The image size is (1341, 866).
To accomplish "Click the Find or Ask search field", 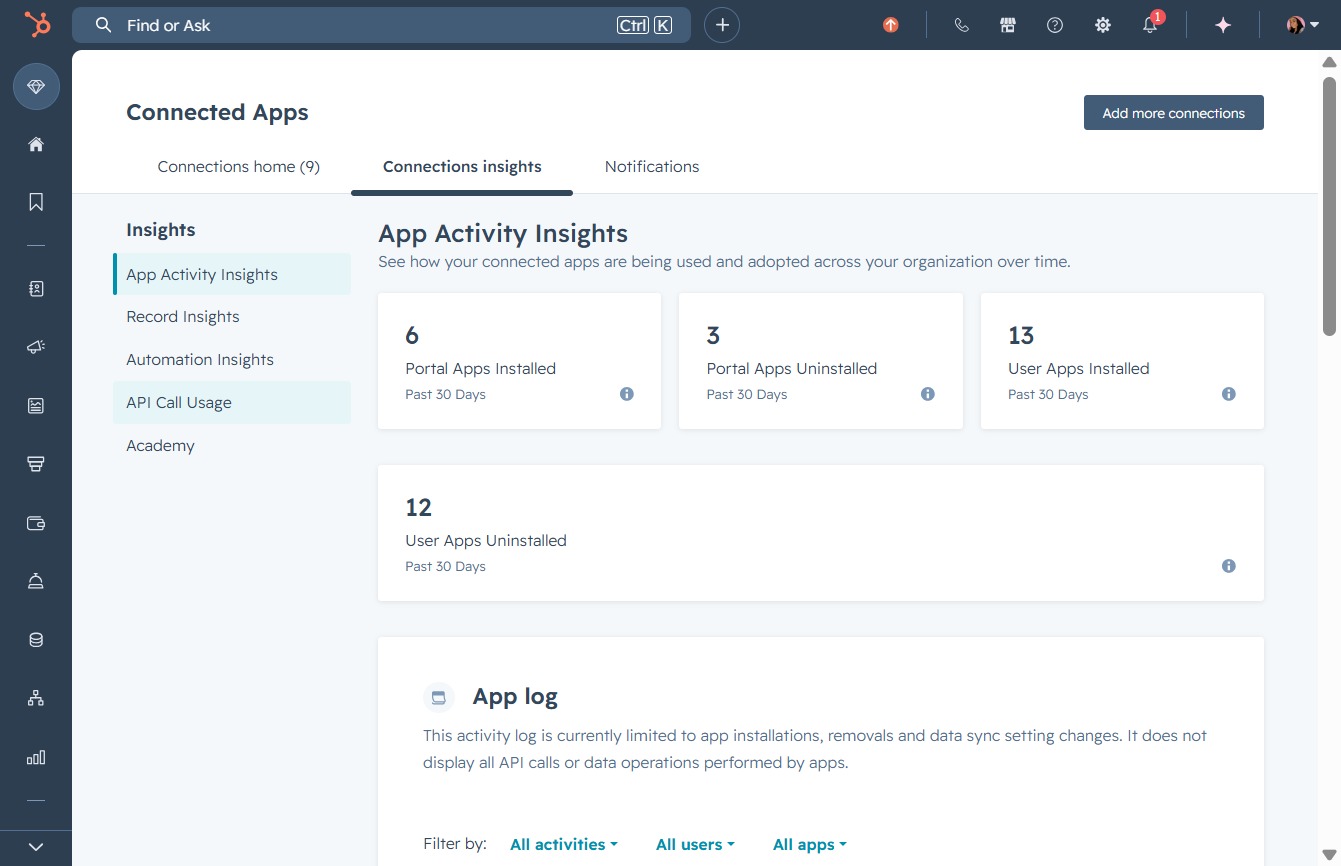I will (381, 25).
